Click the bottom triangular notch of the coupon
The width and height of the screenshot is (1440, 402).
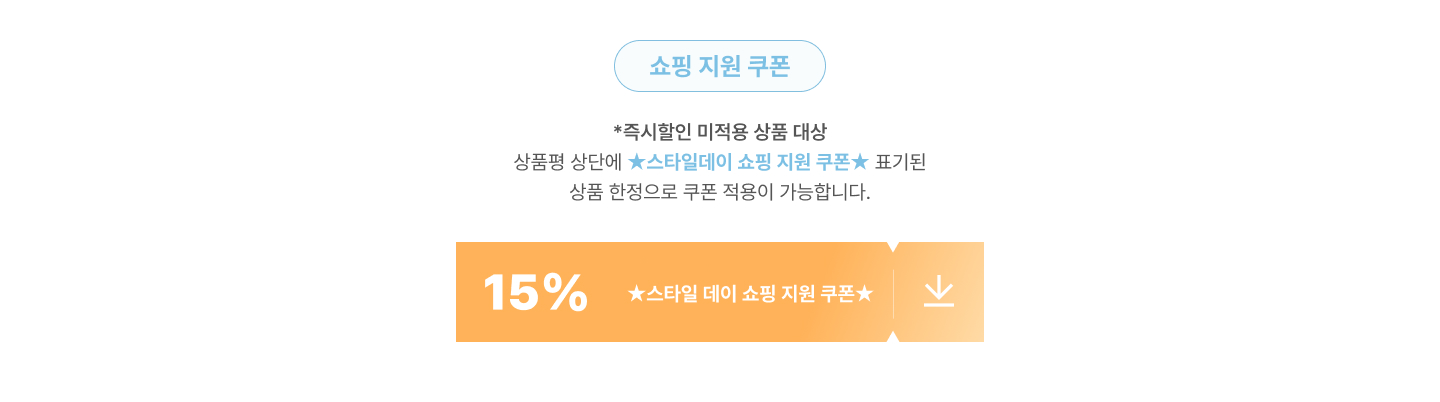pyautogui.click(x=893, y=337)
